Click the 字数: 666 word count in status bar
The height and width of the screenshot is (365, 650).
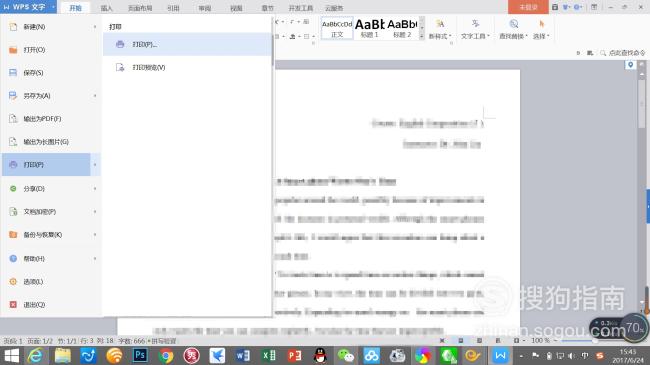point(132,341)
